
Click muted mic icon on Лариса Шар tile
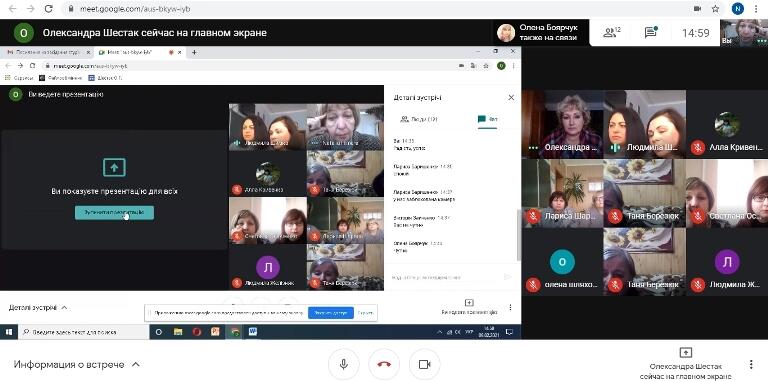click(x=533, y=215)
